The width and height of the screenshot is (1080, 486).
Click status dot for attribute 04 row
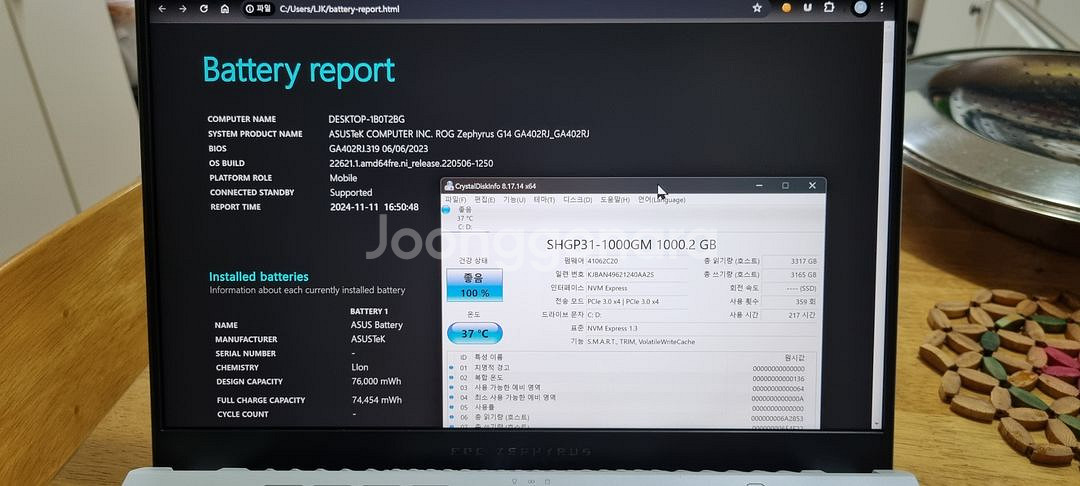click(x=451, y=397)
